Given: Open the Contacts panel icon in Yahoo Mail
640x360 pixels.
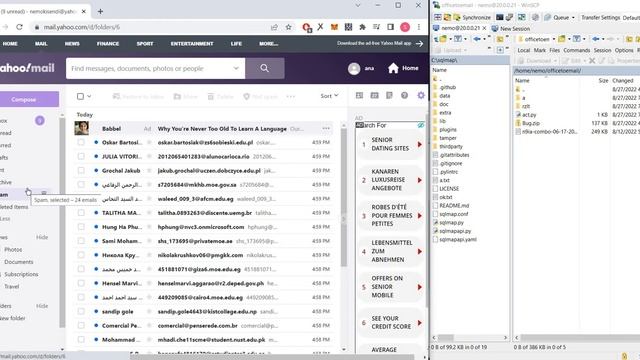Looking at the screenshot, I should (x=359, y=95).
